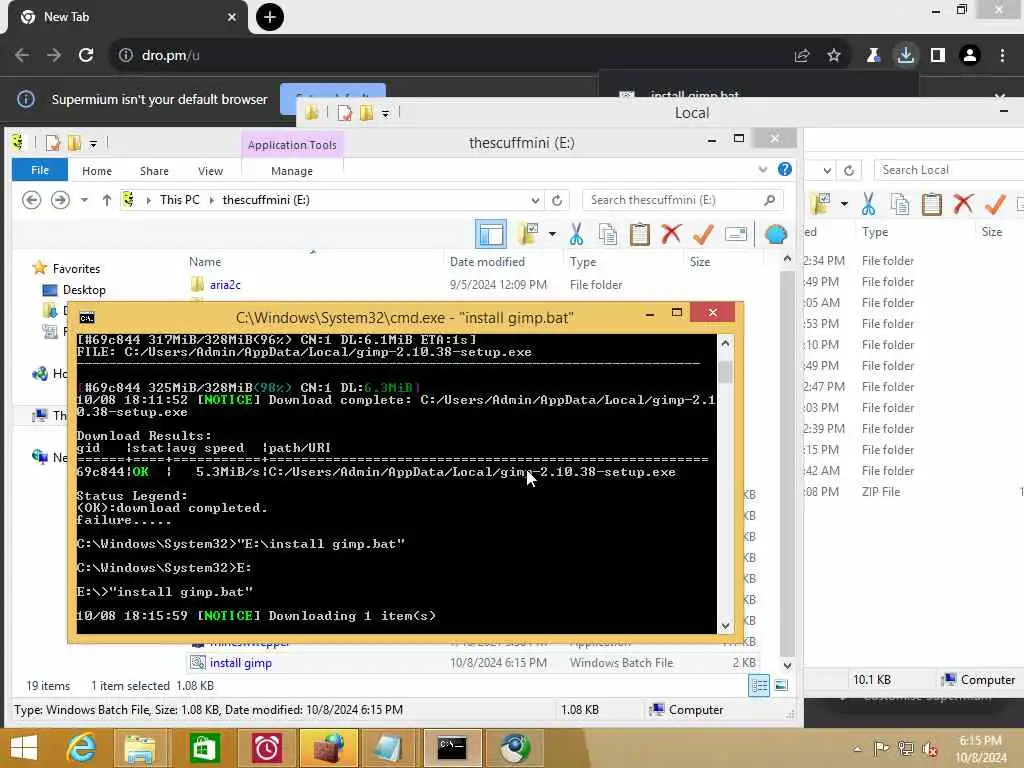Click the red X Delete in thescuffmini toolbar
Image resolution: width=1024 pixels, height=768 pixels.
[x=671, y=234]
